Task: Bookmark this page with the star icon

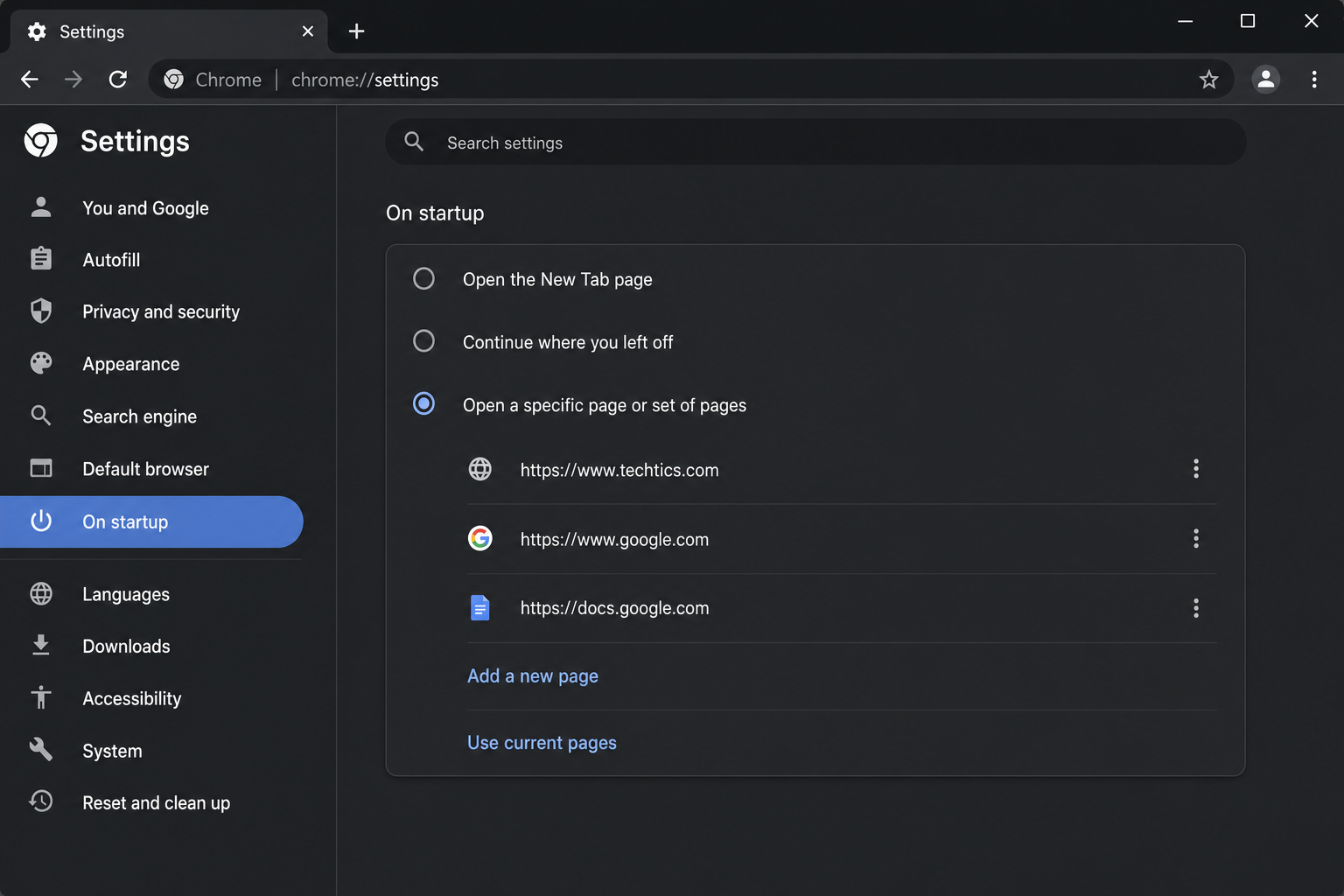Action: pos(1208,80)
